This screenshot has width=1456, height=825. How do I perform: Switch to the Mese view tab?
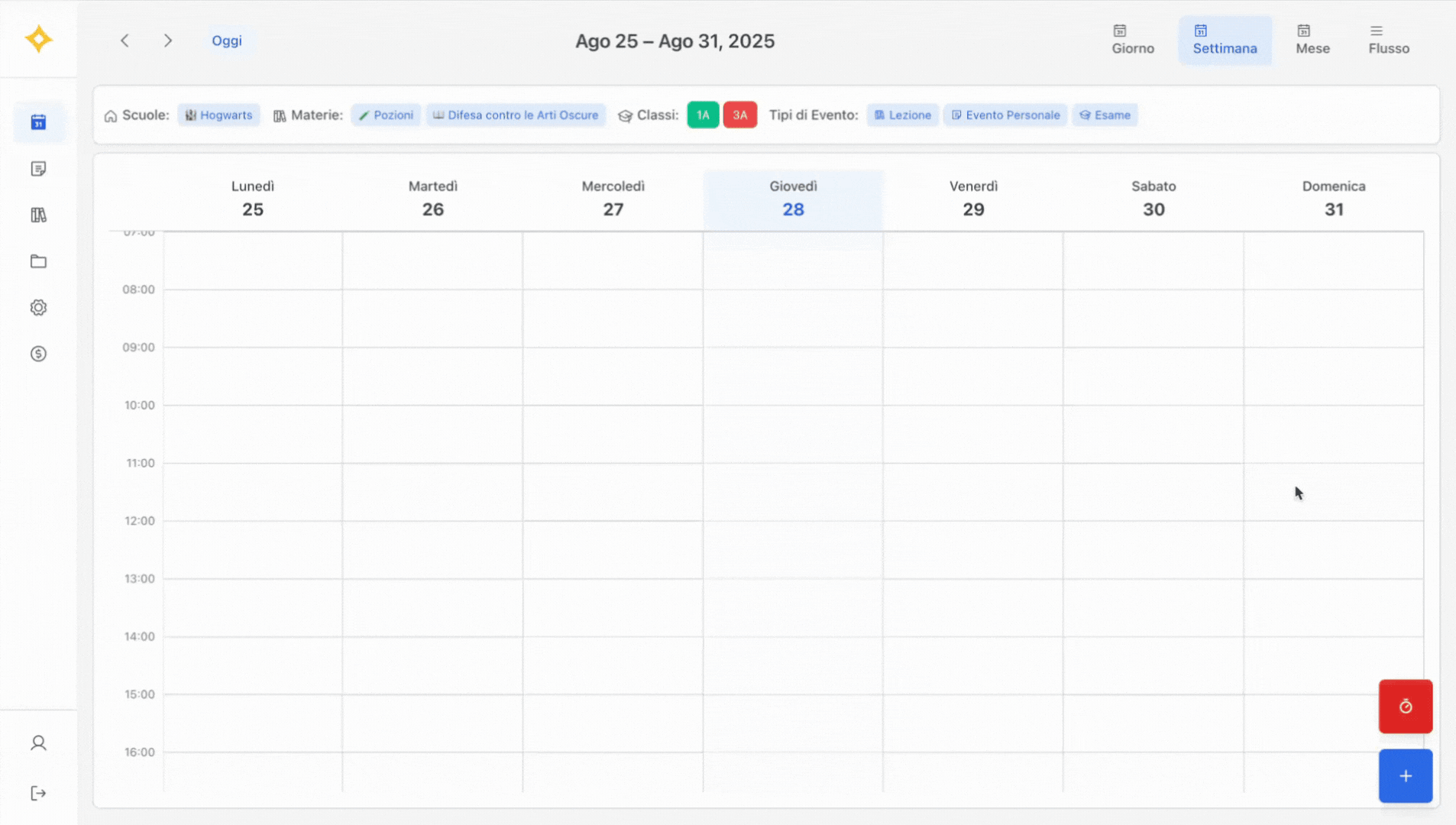1312,40
